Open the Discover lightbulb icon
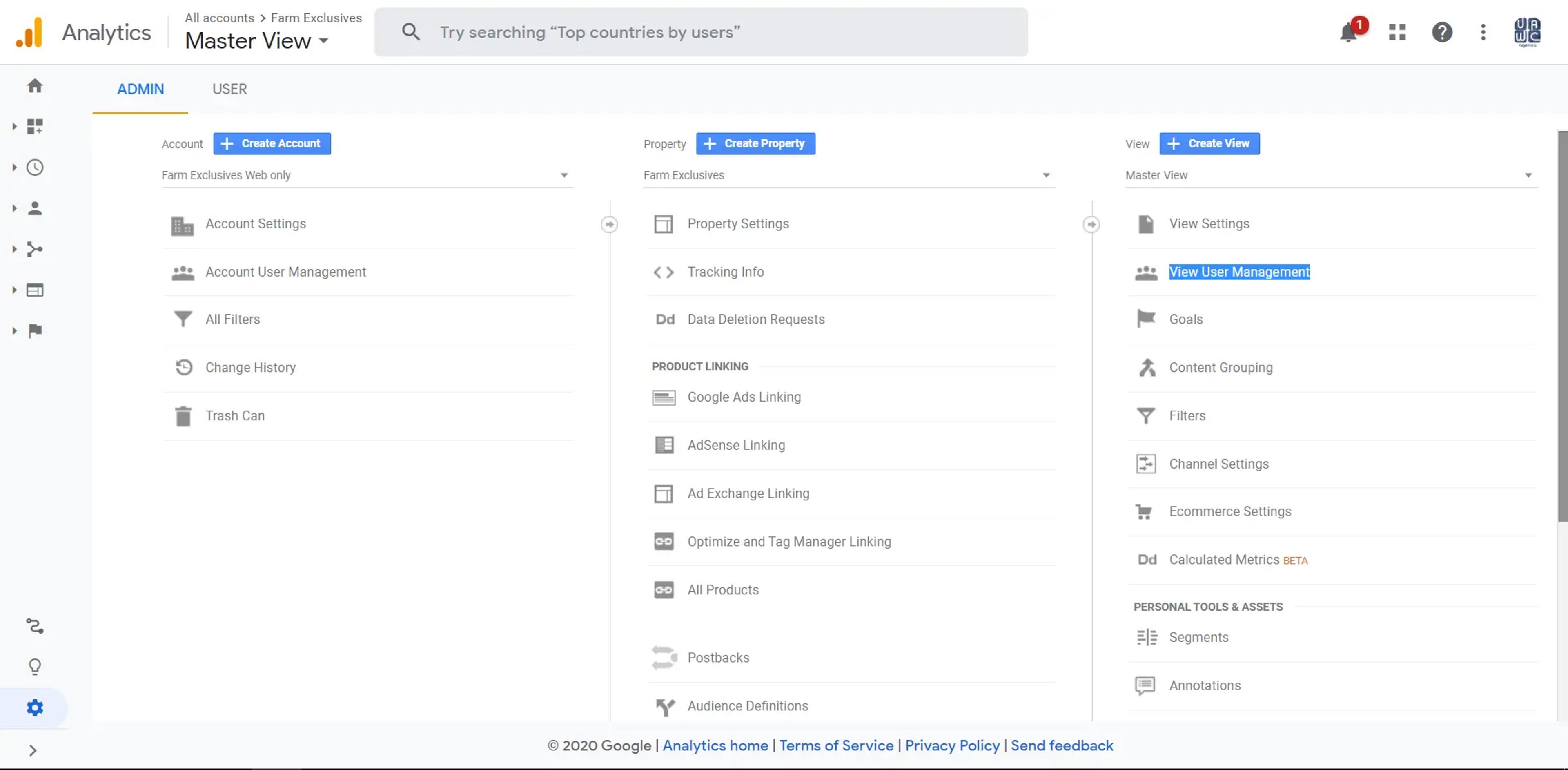The image size is (1568, 770). (x=35, y=667)
